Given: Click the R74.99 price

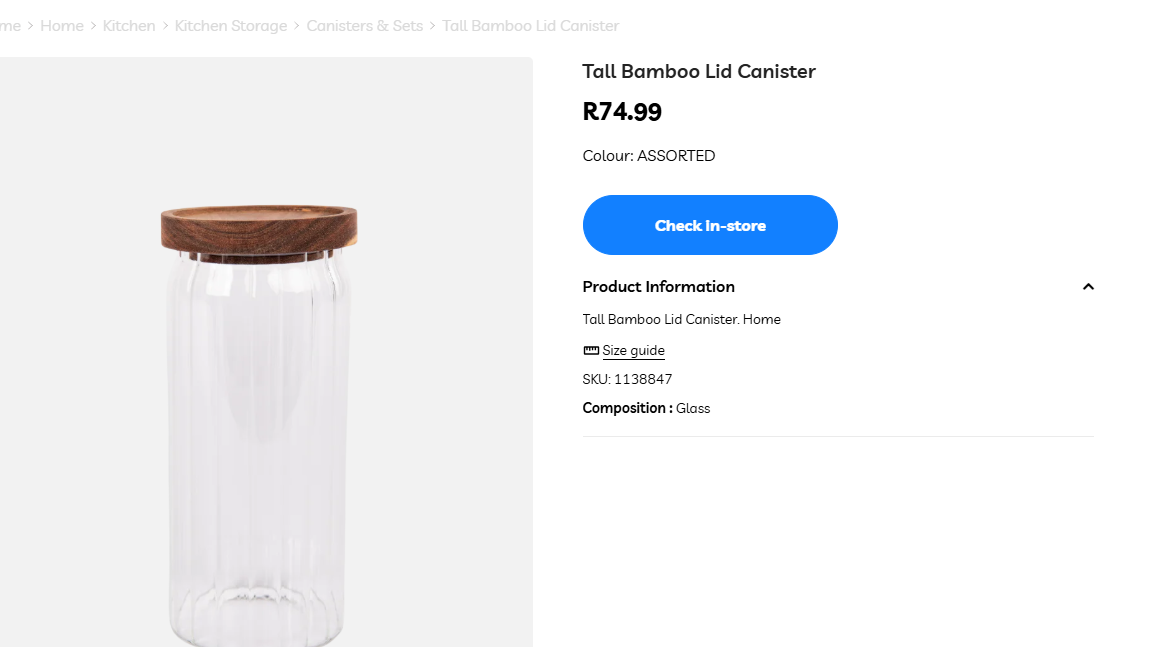Looking at the screenshot, I should coord(622,112).
